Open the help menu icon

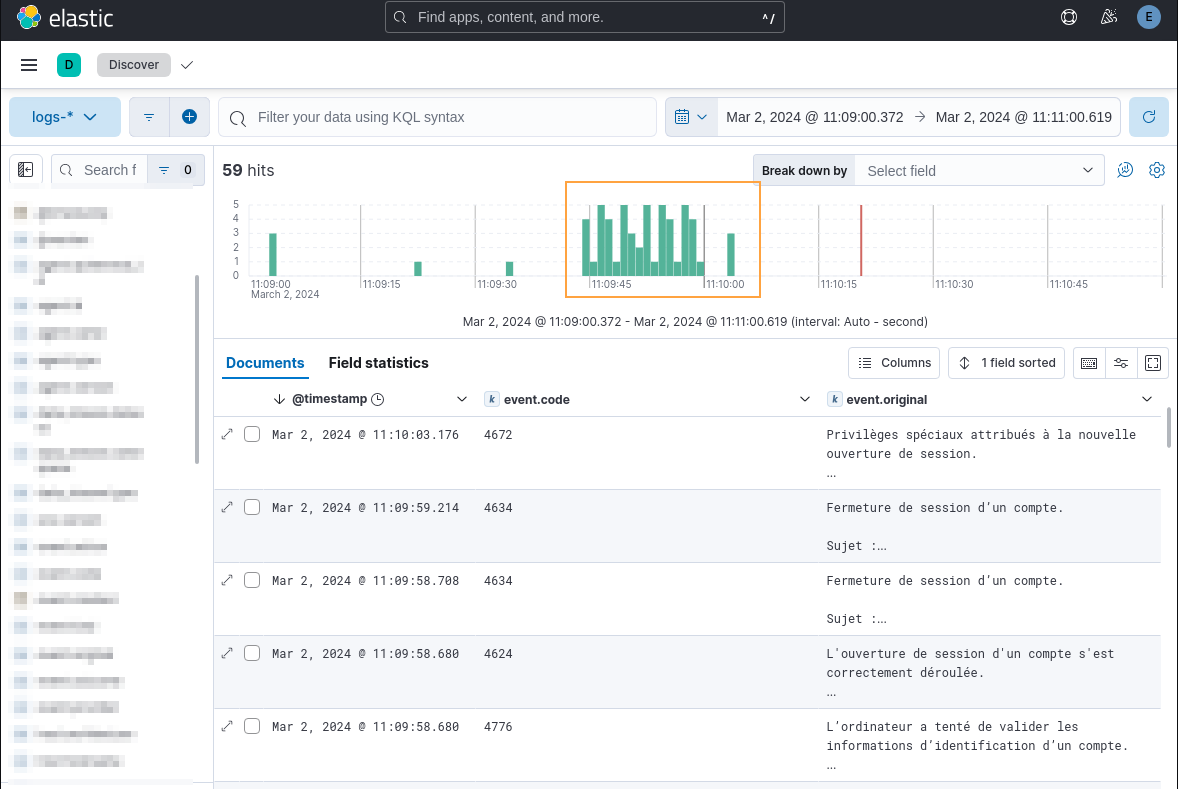tap(1069, 17)
